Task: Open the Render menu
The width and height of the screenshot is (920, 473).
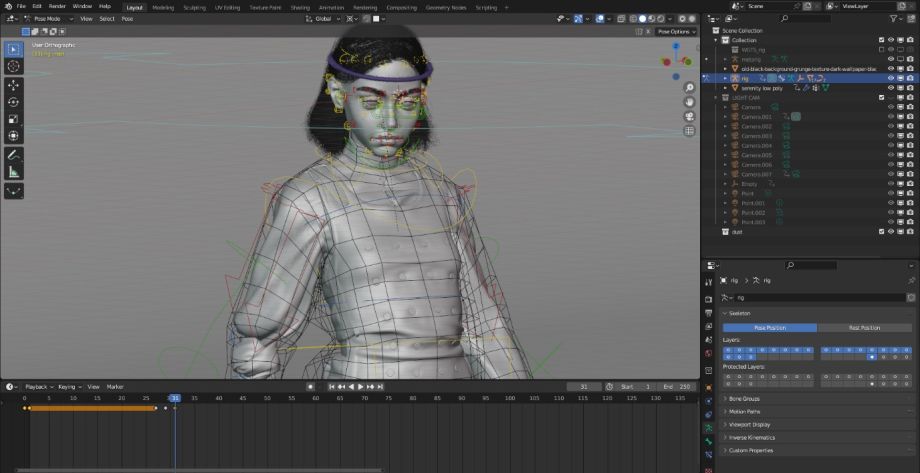Action: [57, 6]
